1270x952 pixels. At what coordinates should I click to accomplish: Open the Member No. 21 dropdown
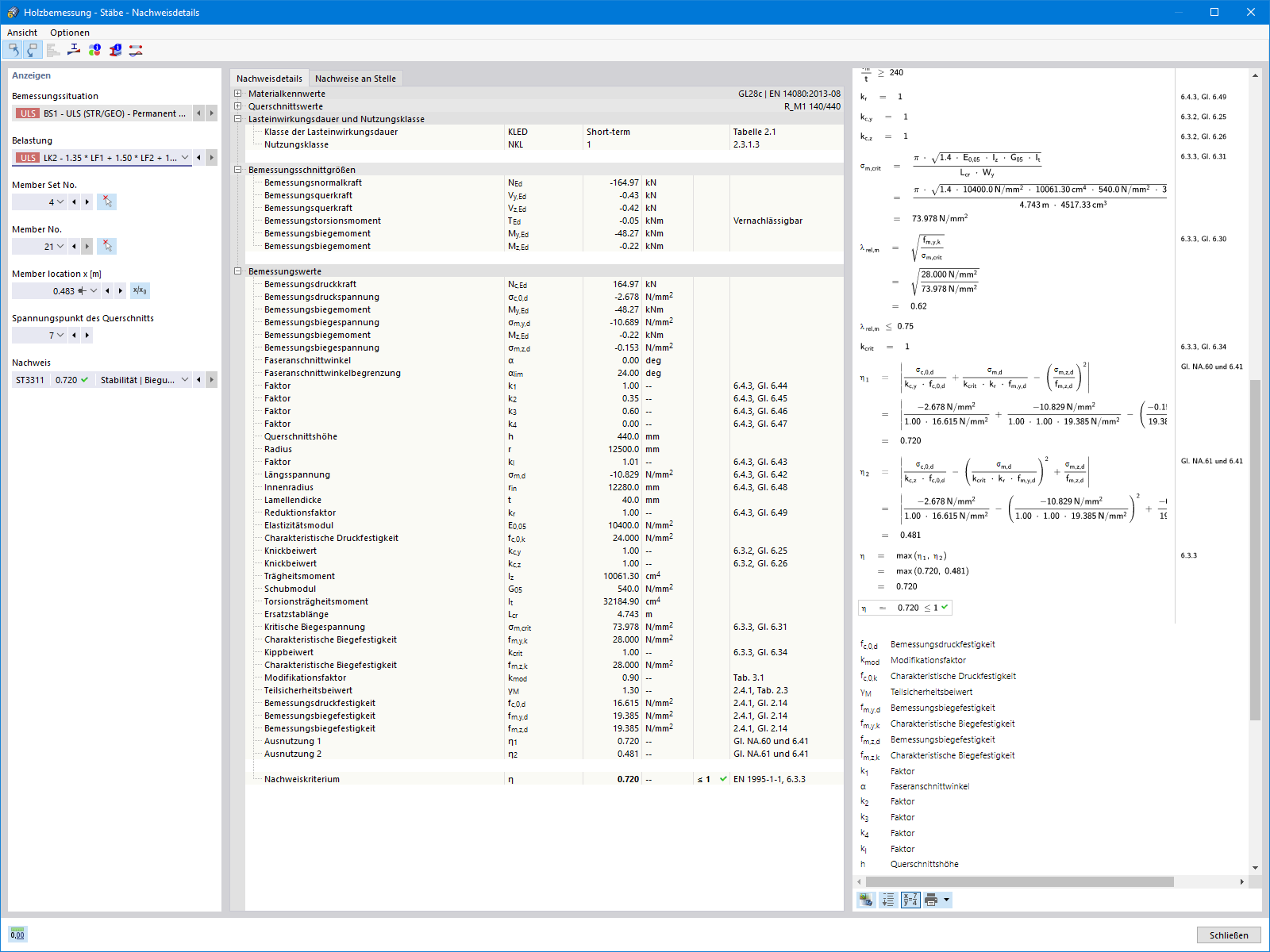click(x=60, y=246)
